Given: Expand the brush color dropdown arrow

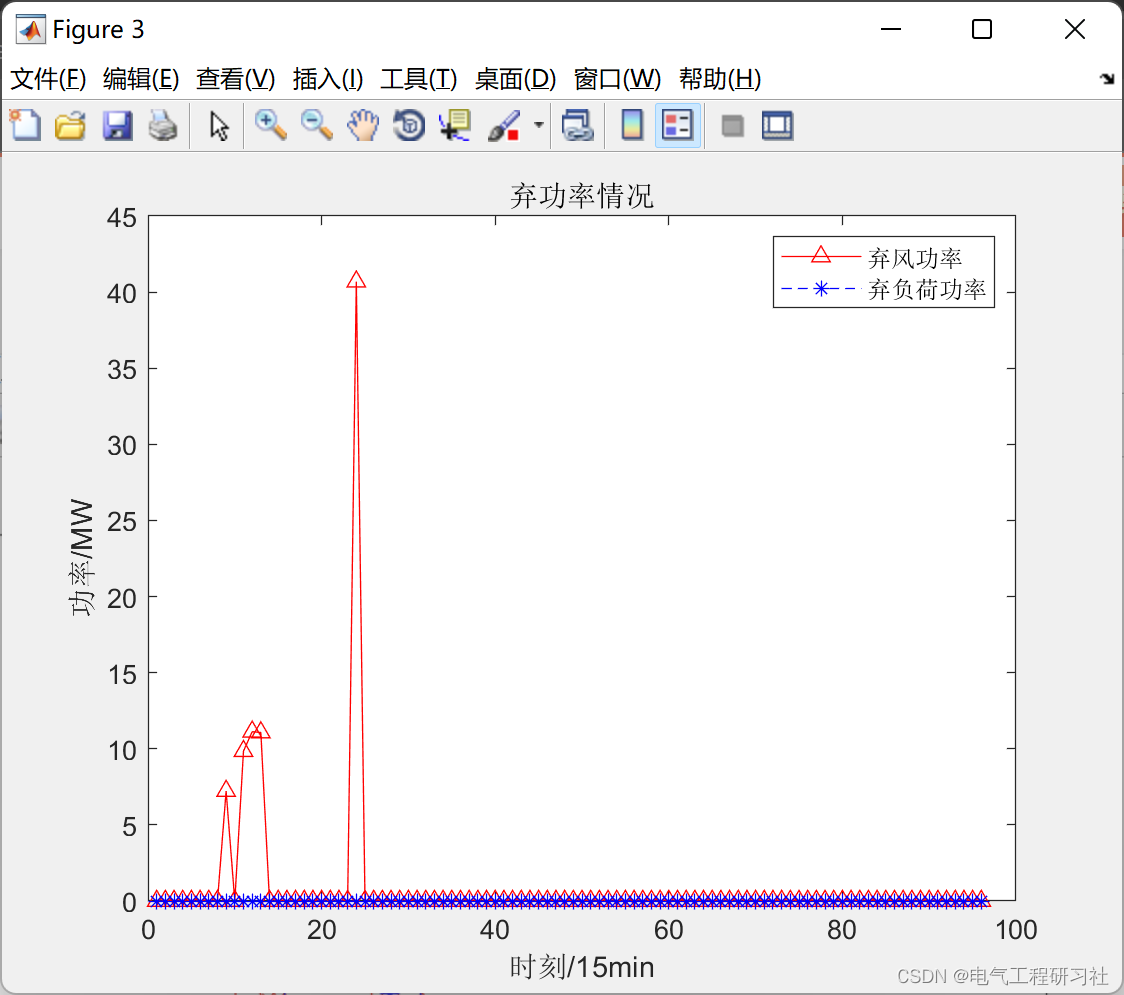Looking at the screenshot, I should (538, 125).
